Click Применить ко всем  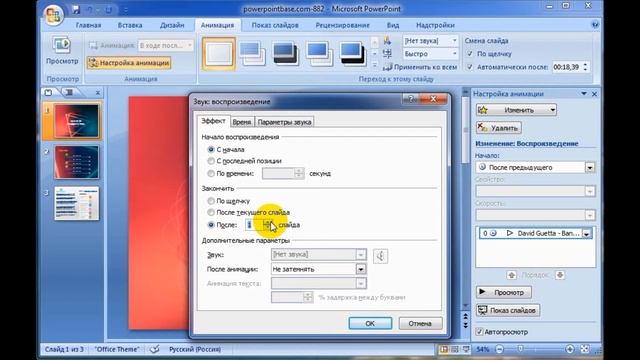420,67
